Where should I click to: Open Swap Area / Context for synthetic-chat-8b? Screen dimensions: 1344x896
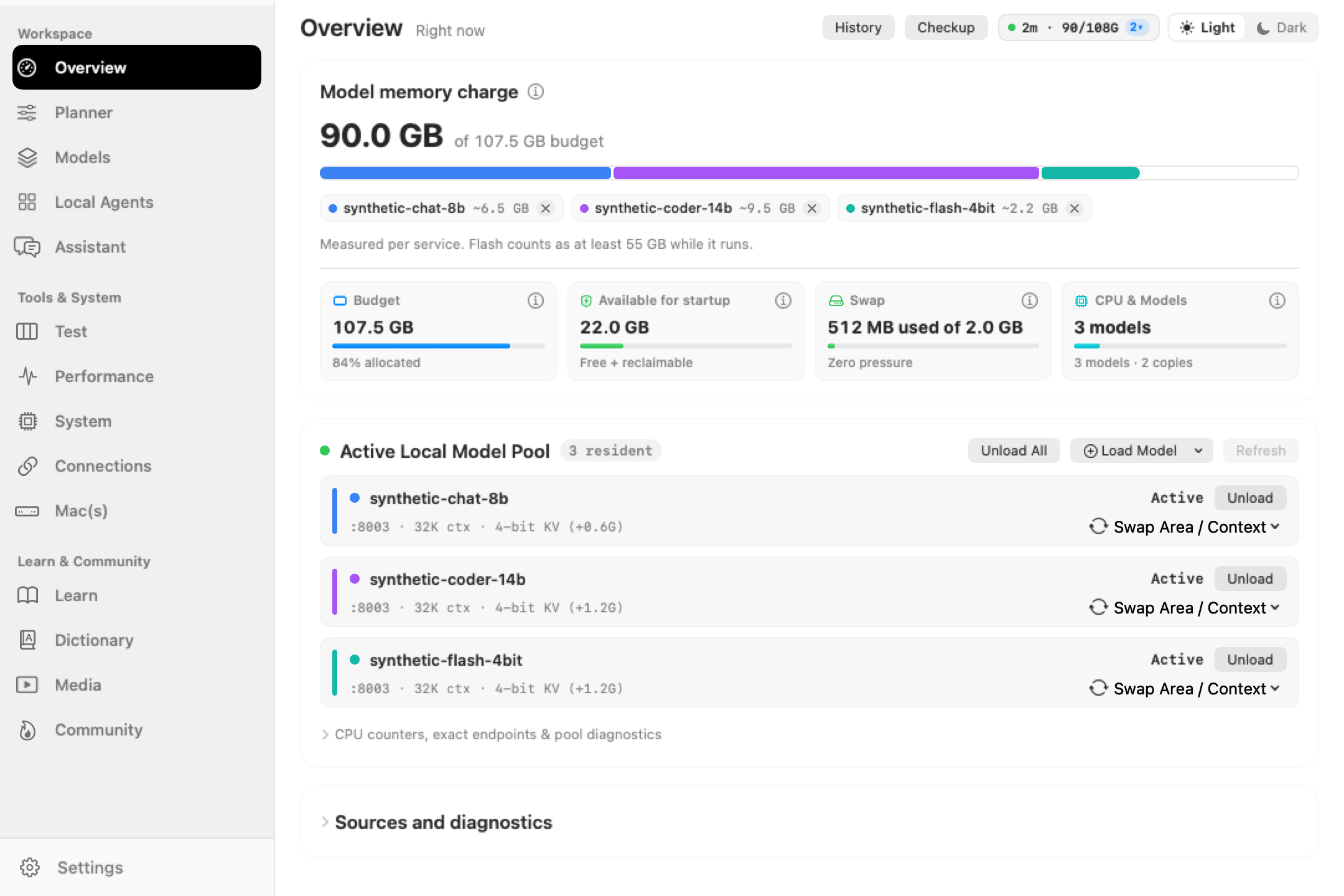[1185, 527]
